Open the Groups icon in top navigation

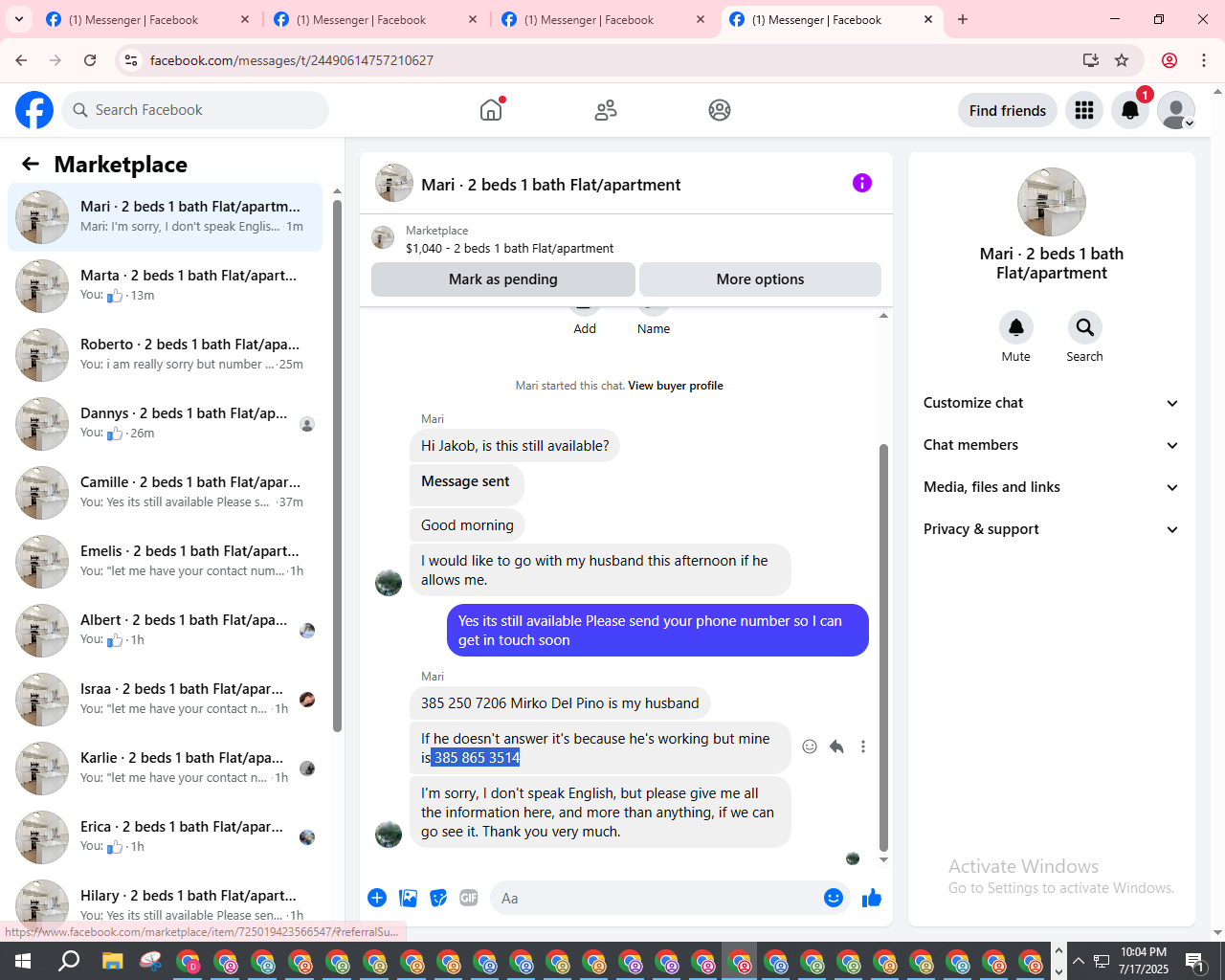click(720, 110)
